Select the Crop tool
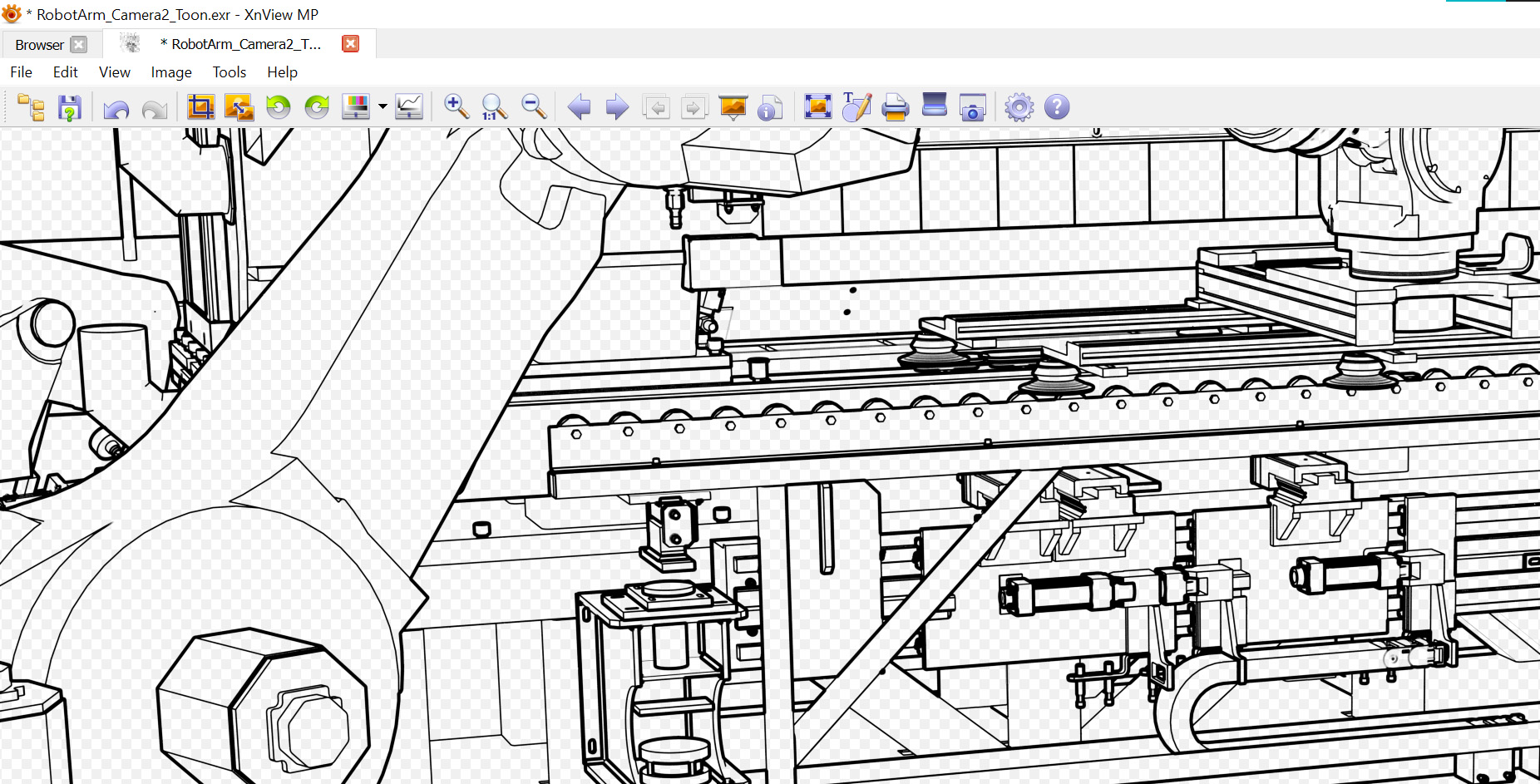 pos(200,107)
